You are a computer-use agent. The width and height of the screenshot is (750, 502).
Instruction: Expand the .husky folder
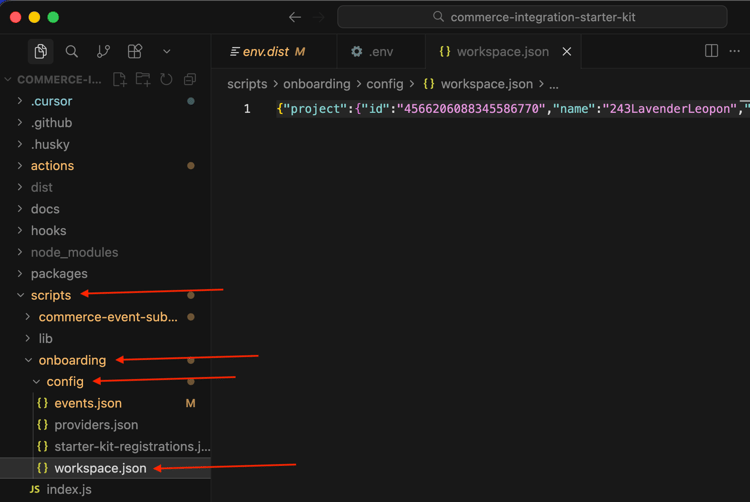105,144
